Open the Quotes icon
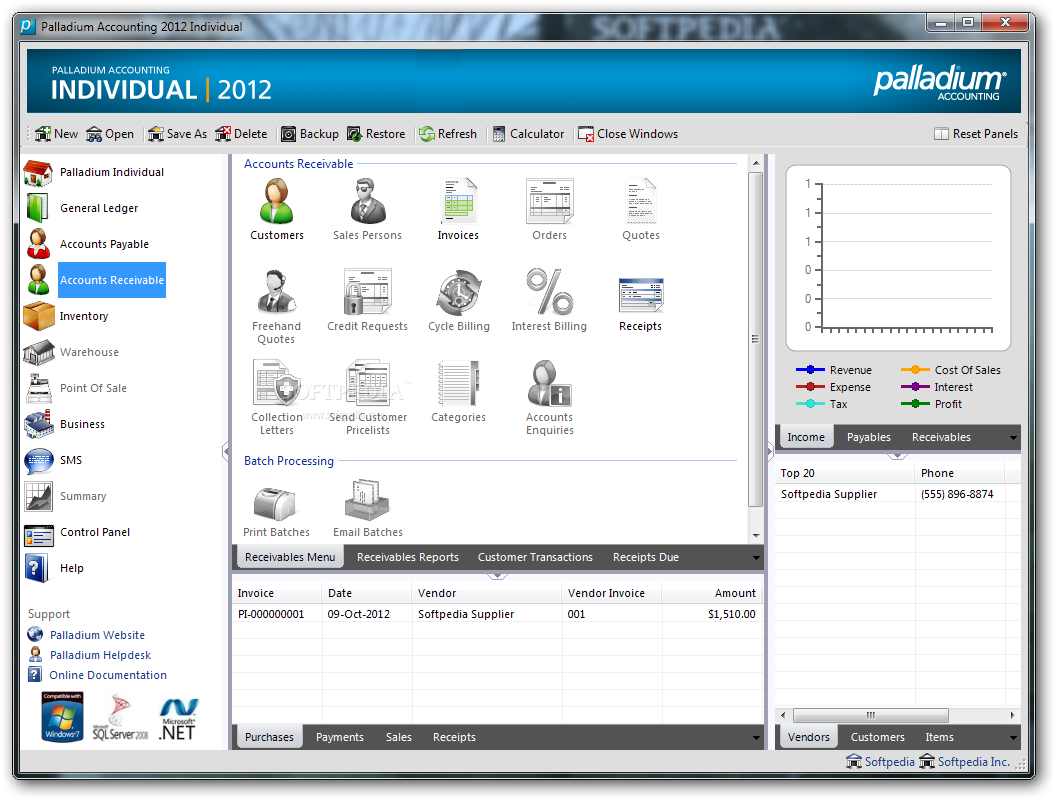The image size is (1056, 800). click(x=640, y=209)
